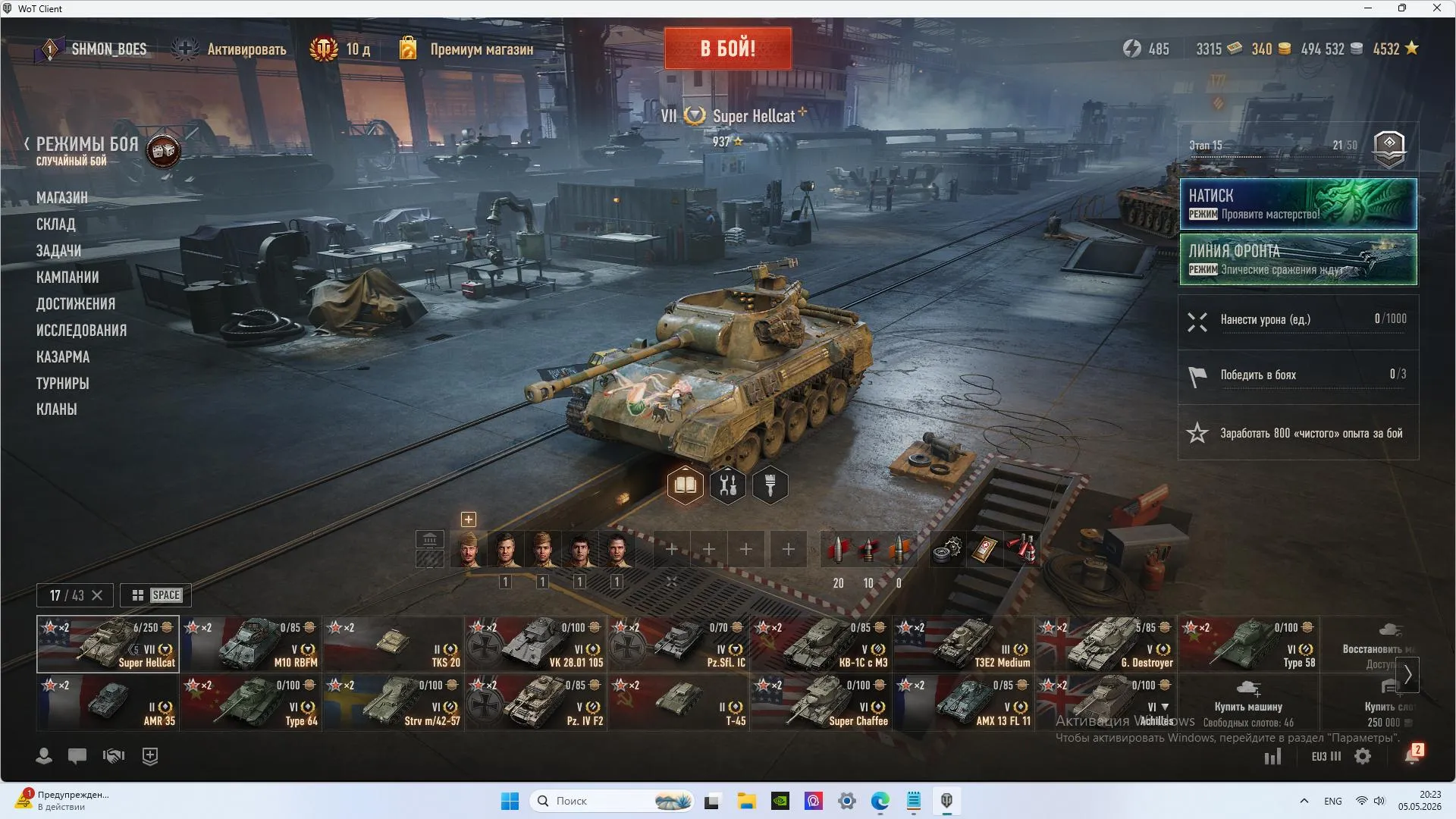
Task: Open the chat speech bubble icon
Action: [77, 756]
